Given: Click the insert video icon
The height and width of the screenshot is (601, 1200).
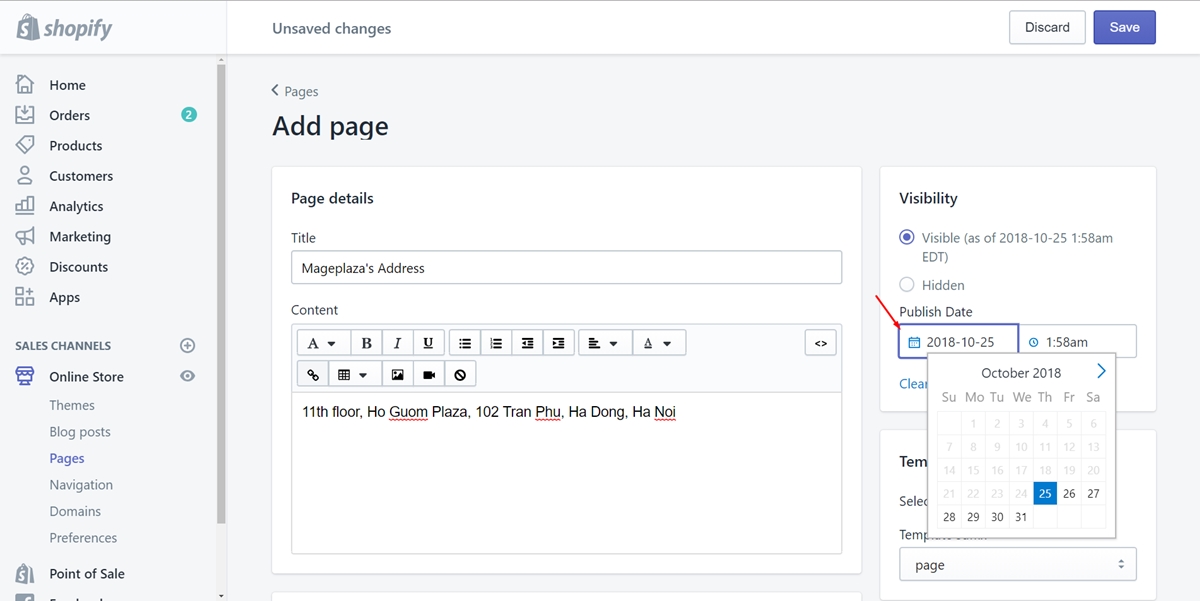Looking at the screenshot, I should pos(428,374).
